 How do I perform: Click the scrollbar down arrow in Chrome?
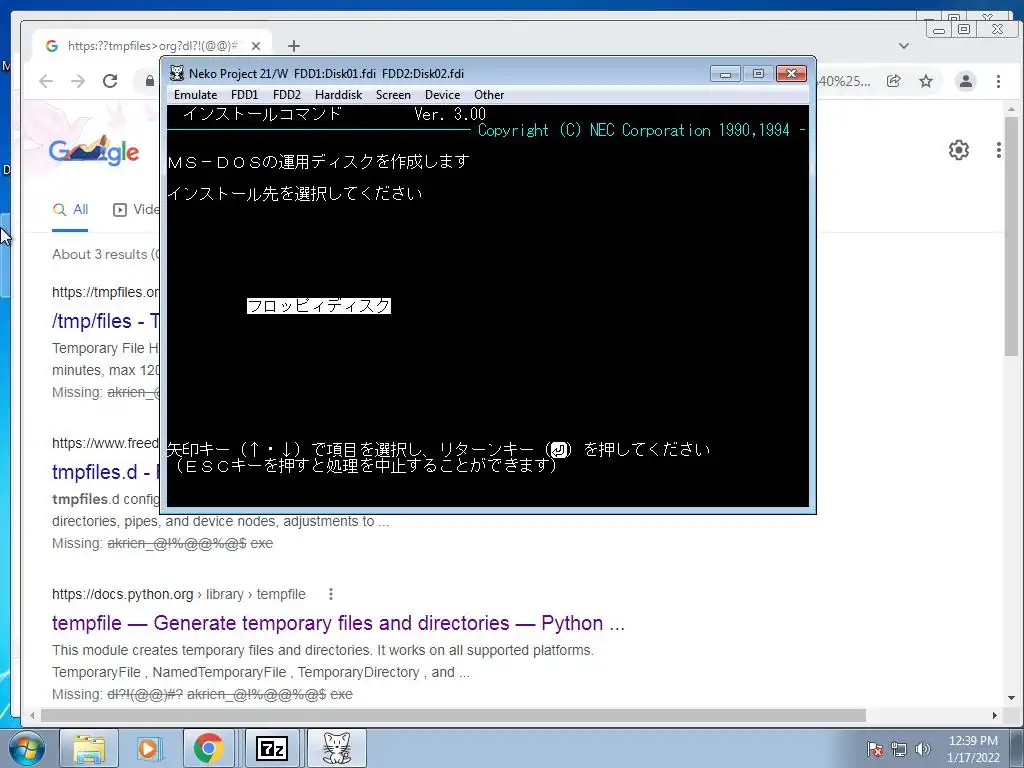point(1012,697)
